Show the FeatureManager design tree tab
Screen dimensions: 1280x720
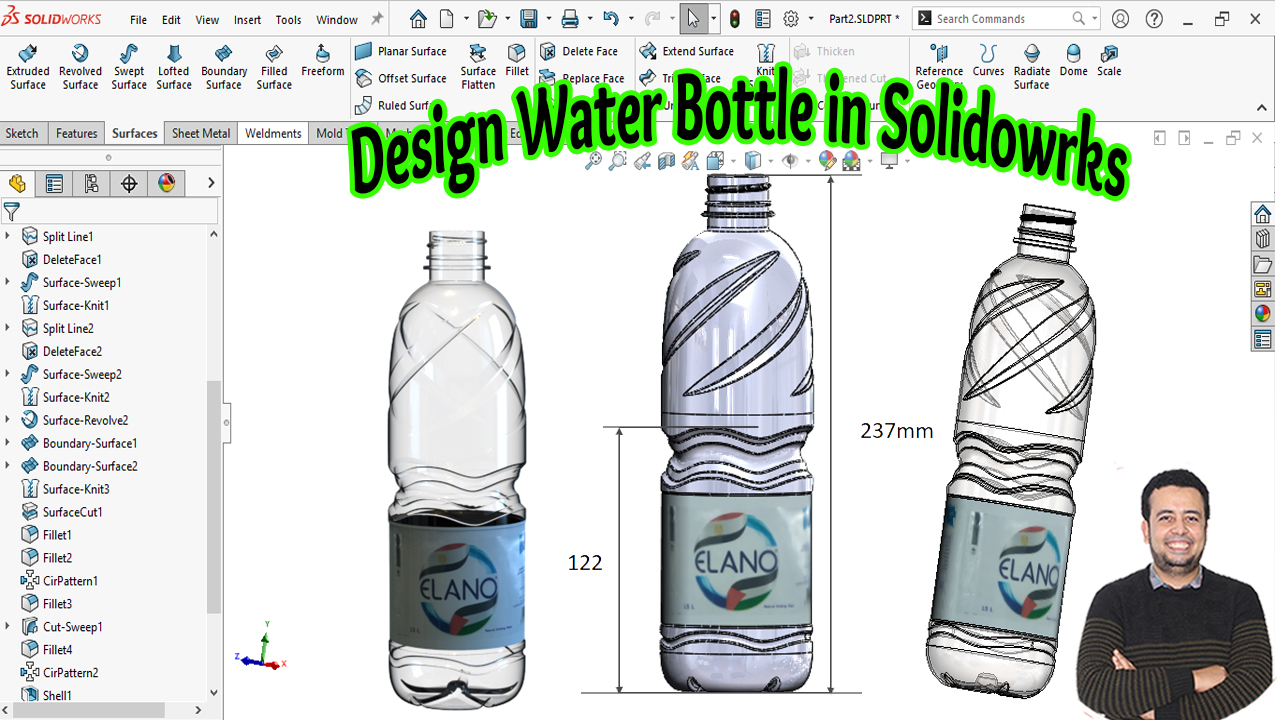[x=17, y=183]
